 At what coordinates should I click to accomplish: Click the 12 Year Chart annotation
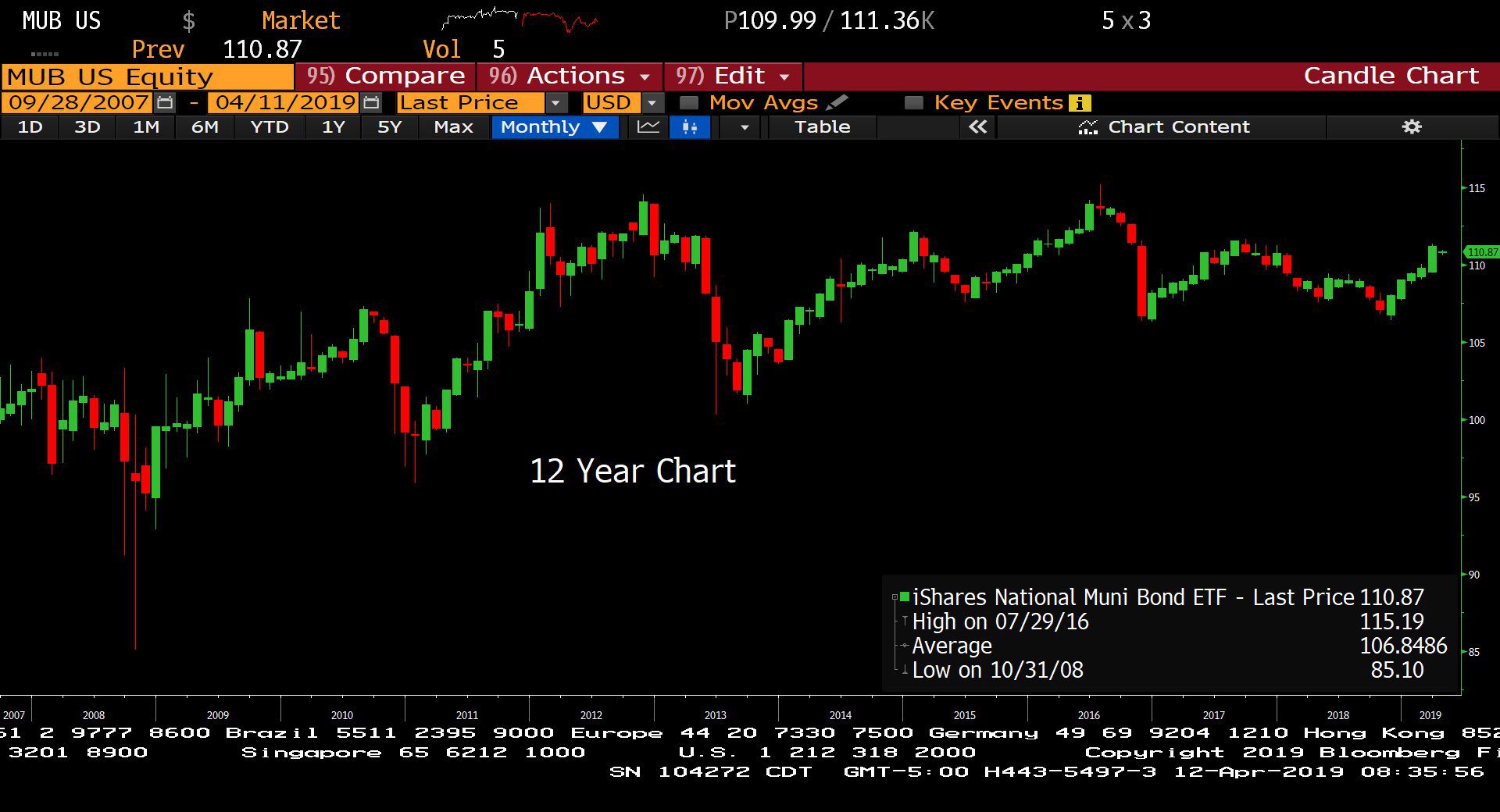pos(633,471)
